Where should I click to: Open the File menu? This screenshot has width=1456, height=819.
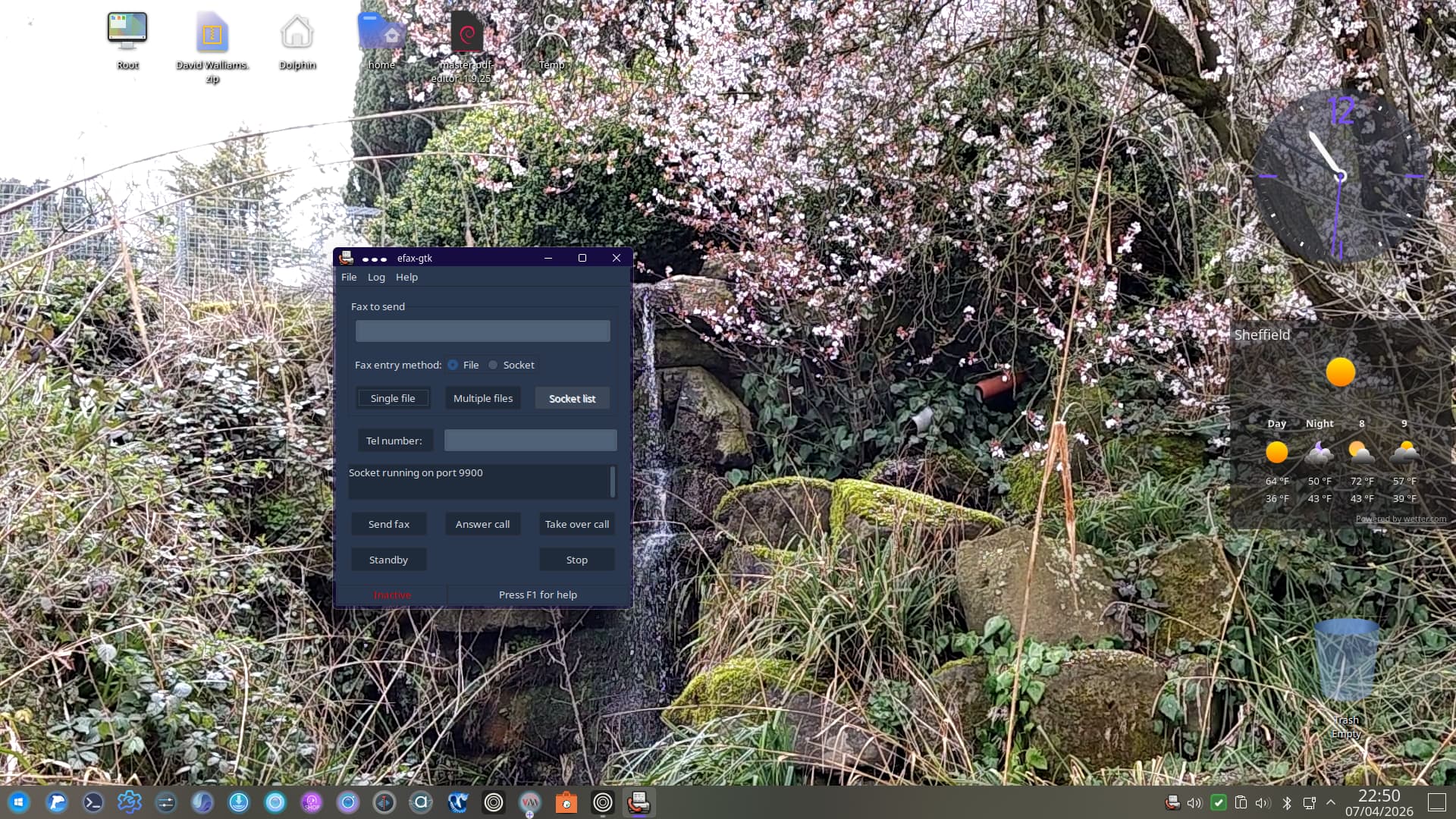click(x=349, y=277)
